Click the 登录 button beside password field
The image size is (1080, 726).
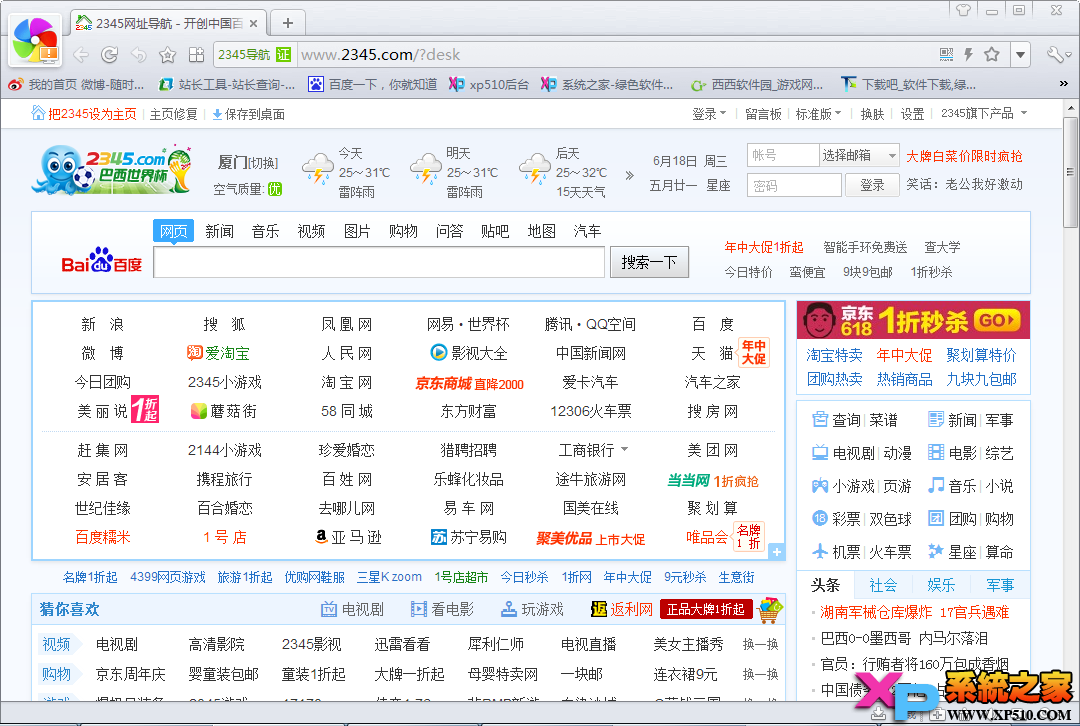[872, 185]
